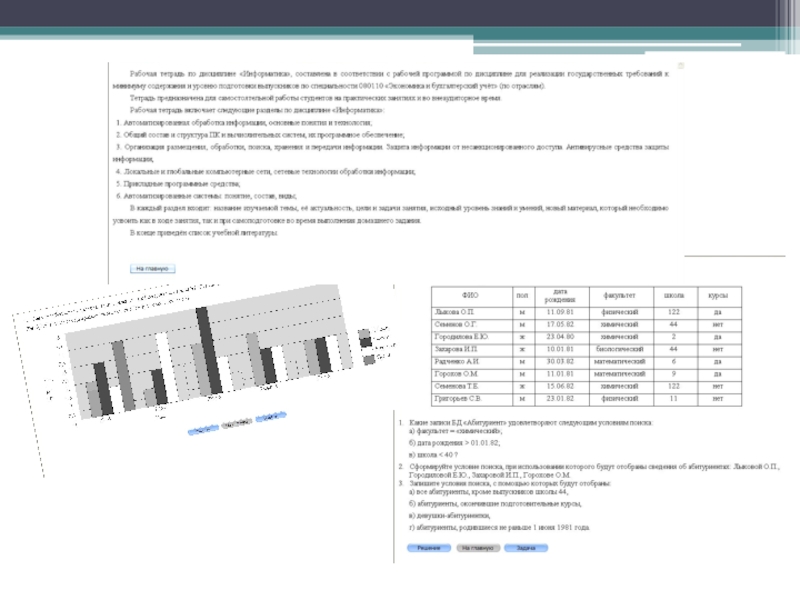800x600 pixels.
Task: Click birth date 17.05.82 in the table
Action: click(560, 324)
